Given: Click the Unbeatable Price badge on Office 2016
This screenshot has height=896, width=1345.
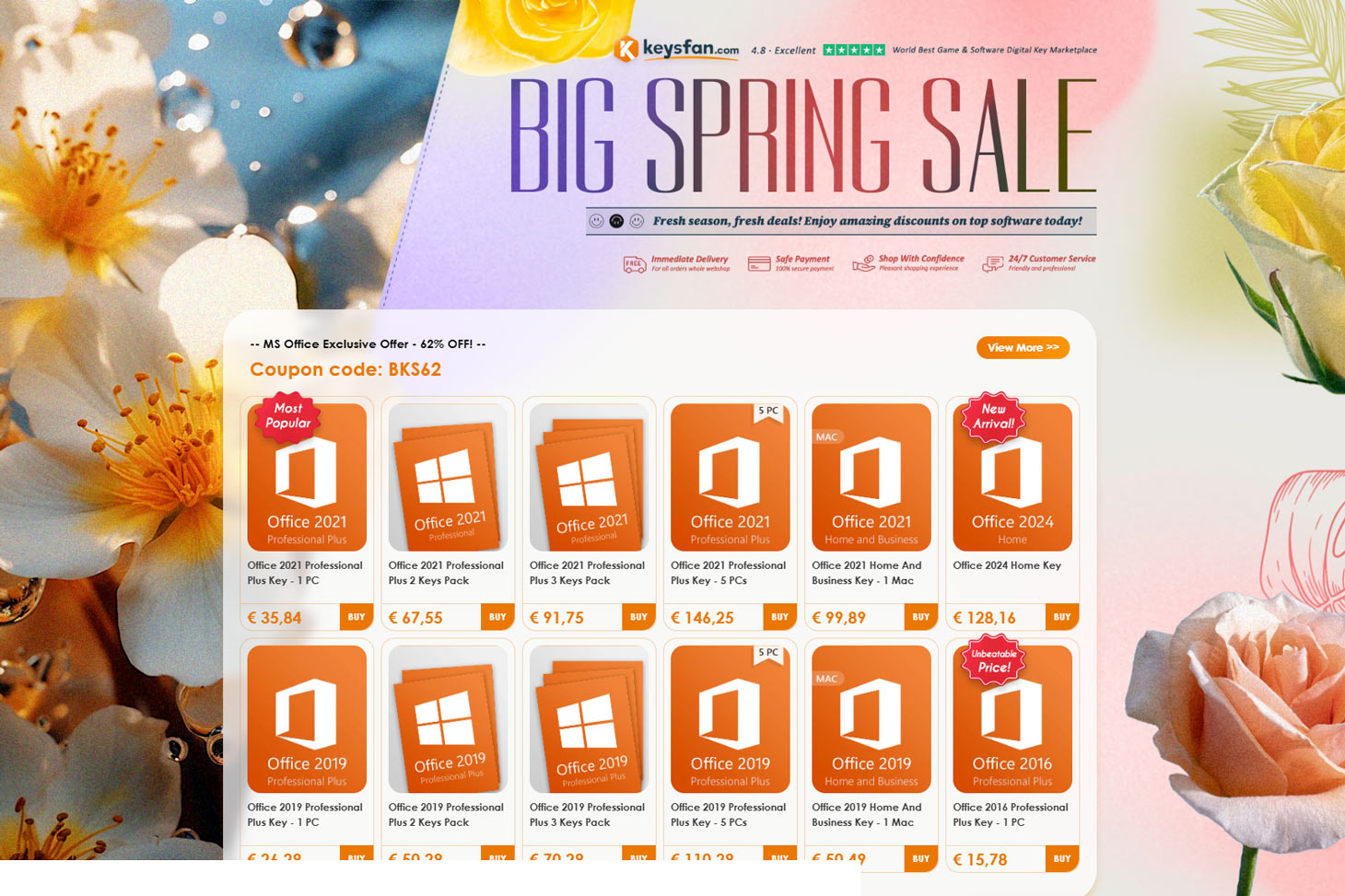Looking at the screenshot, I should (x=993, y=660).
